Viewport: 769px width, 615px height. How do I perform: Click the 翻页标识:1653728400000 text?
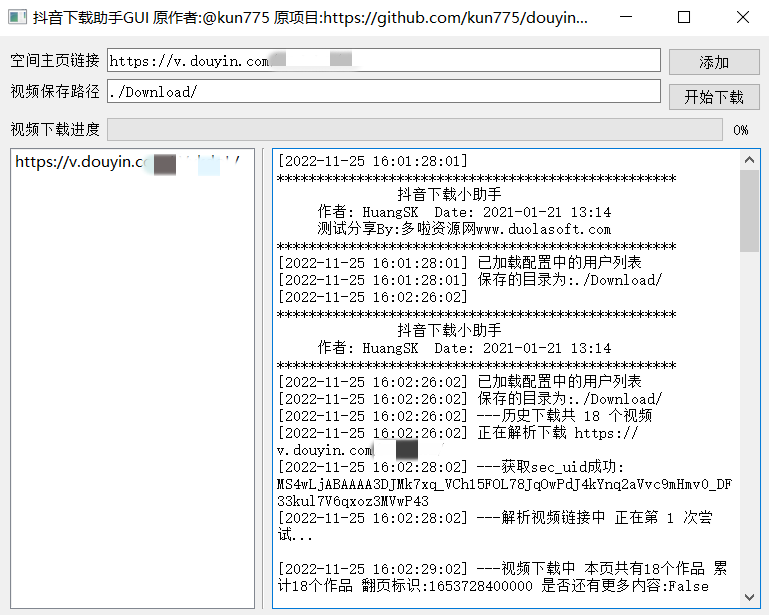447,586
